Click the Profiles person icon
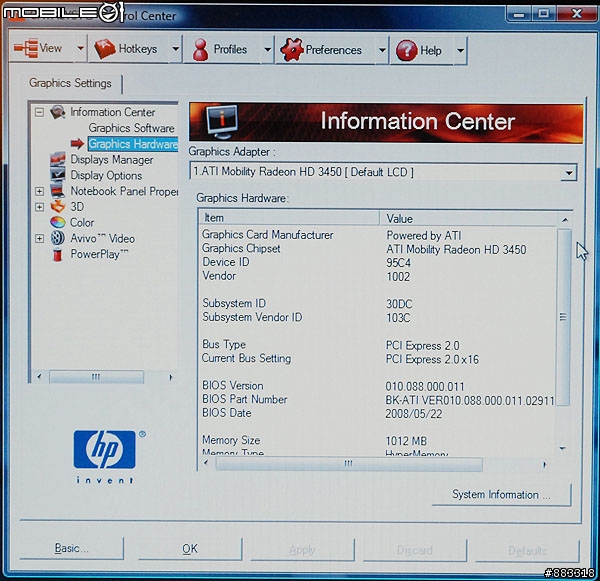 click(200, 50)
